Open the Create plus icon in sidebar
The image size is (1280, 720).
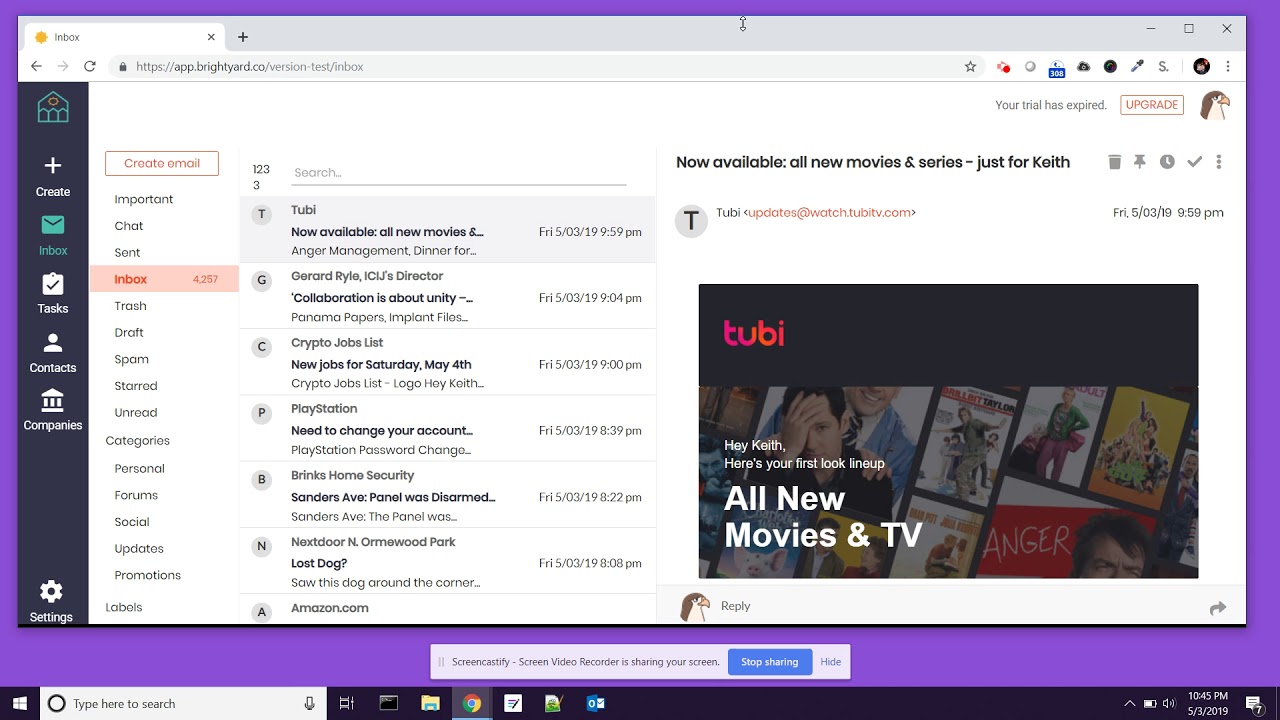[x=53, y=165]
